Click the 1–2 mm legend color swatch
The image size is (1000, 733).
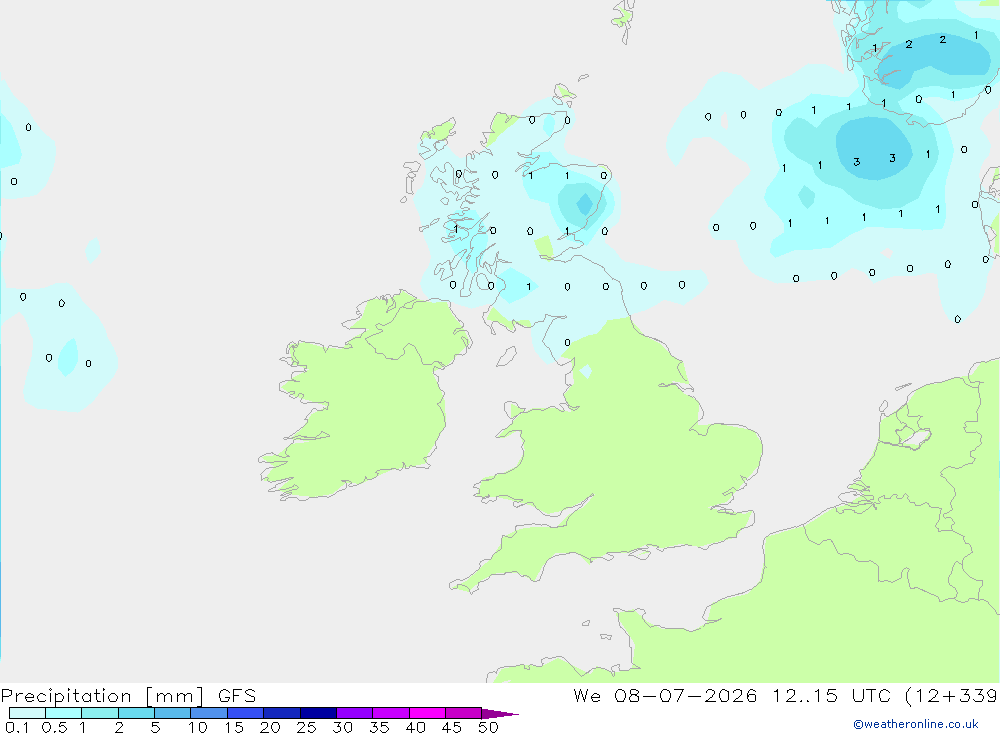click(100, 713)
